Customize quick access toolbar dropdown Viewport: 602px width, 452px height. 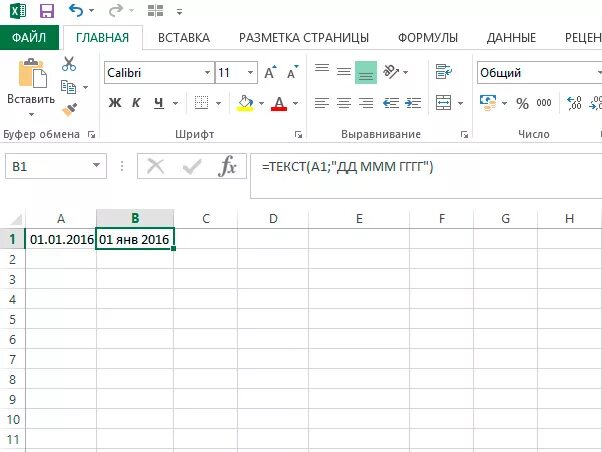click(x=179, y=12)
